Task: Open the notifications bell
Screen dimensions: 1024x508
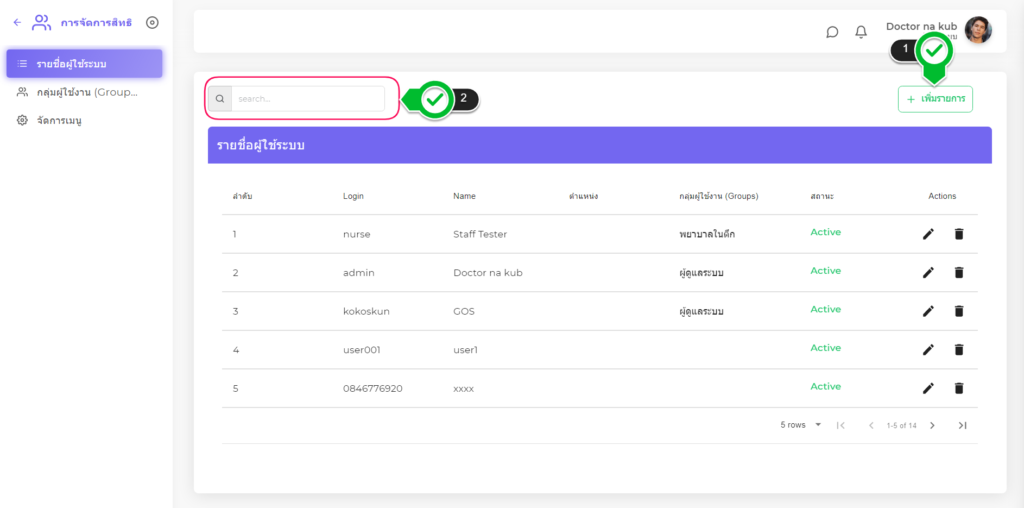Action: (861, 32)
